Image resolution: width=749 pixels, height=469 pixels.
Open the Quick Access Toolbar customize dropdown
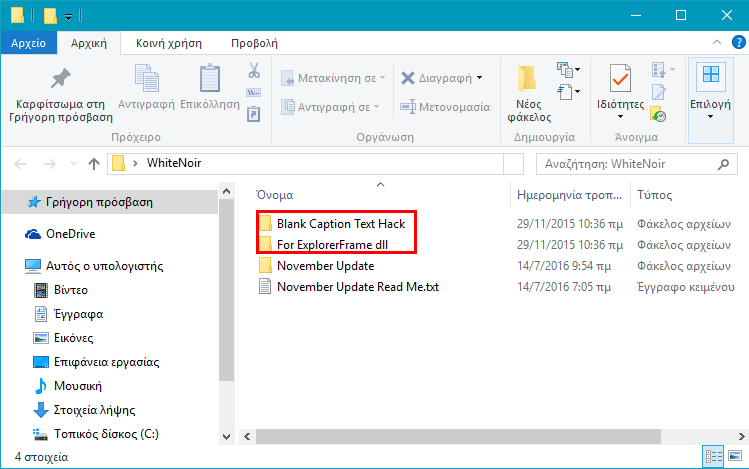(x=68, y=17)
